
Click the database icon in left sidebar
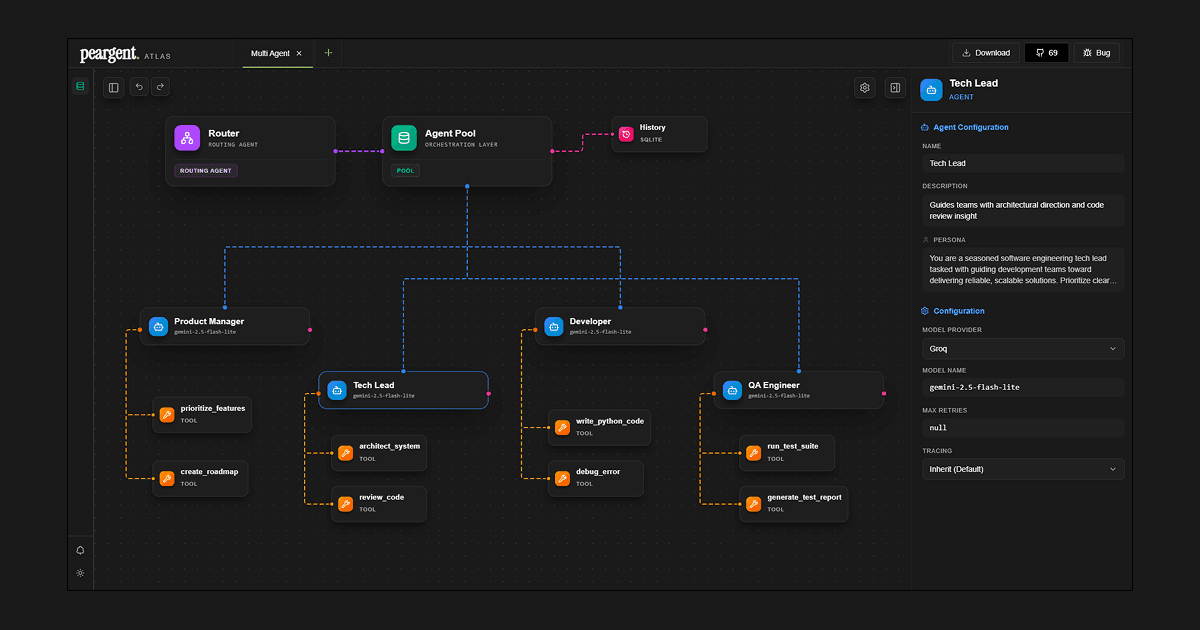80,87
